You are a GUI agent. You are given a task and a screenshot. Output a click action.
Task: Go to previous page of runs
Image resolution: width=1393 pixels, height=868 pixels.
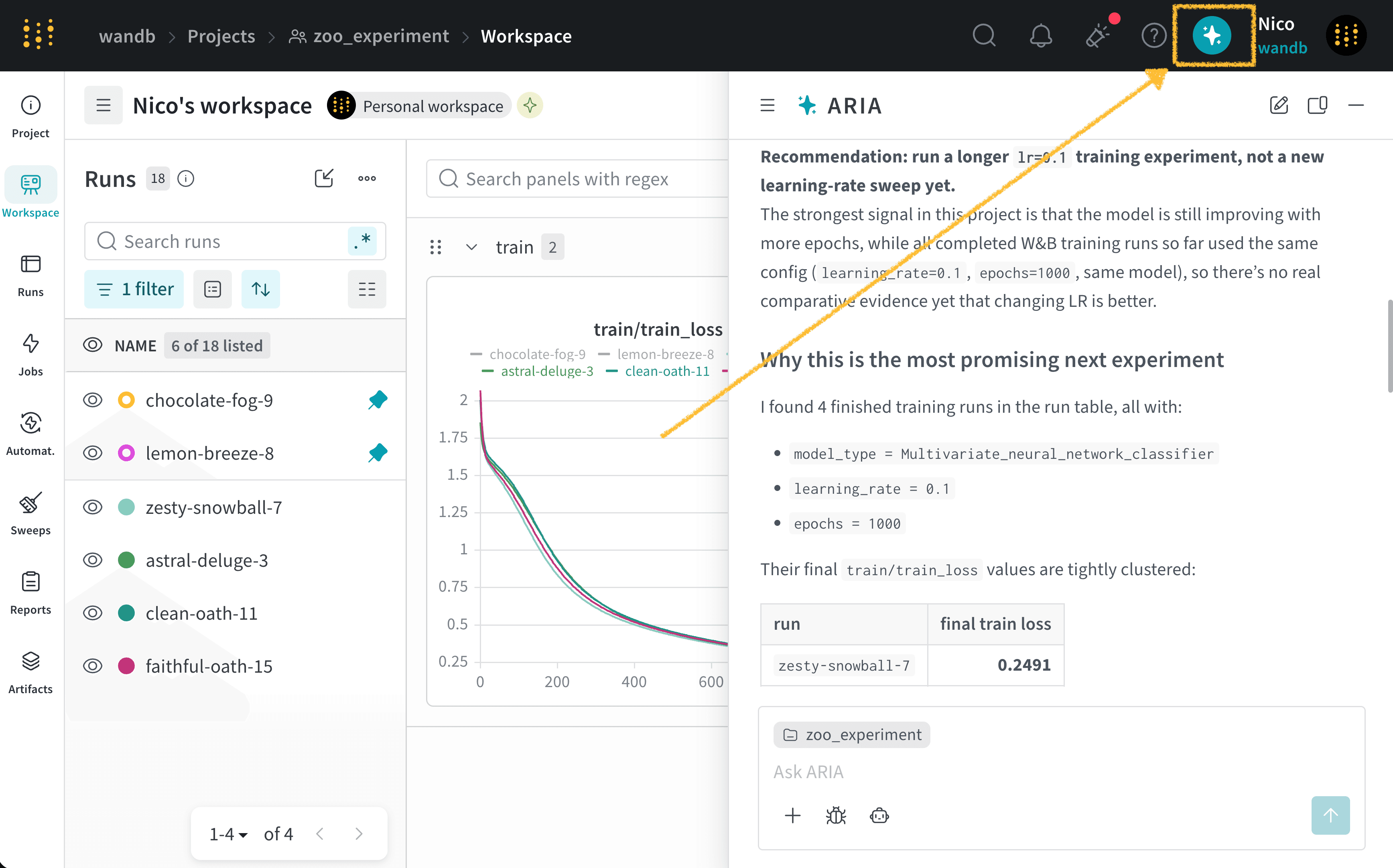pos(321,834)
